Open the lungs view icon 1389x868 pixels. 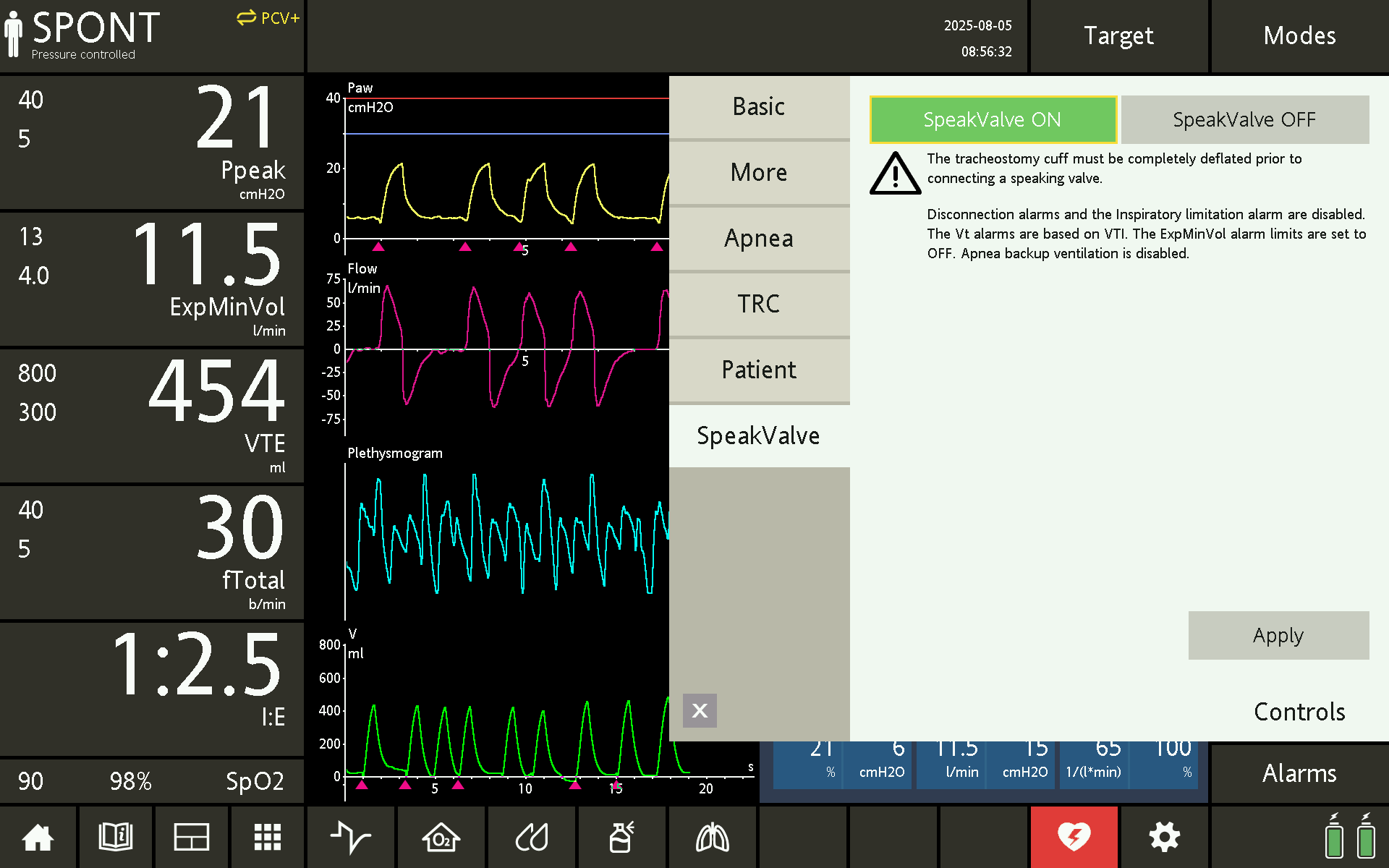coord(712,838)
